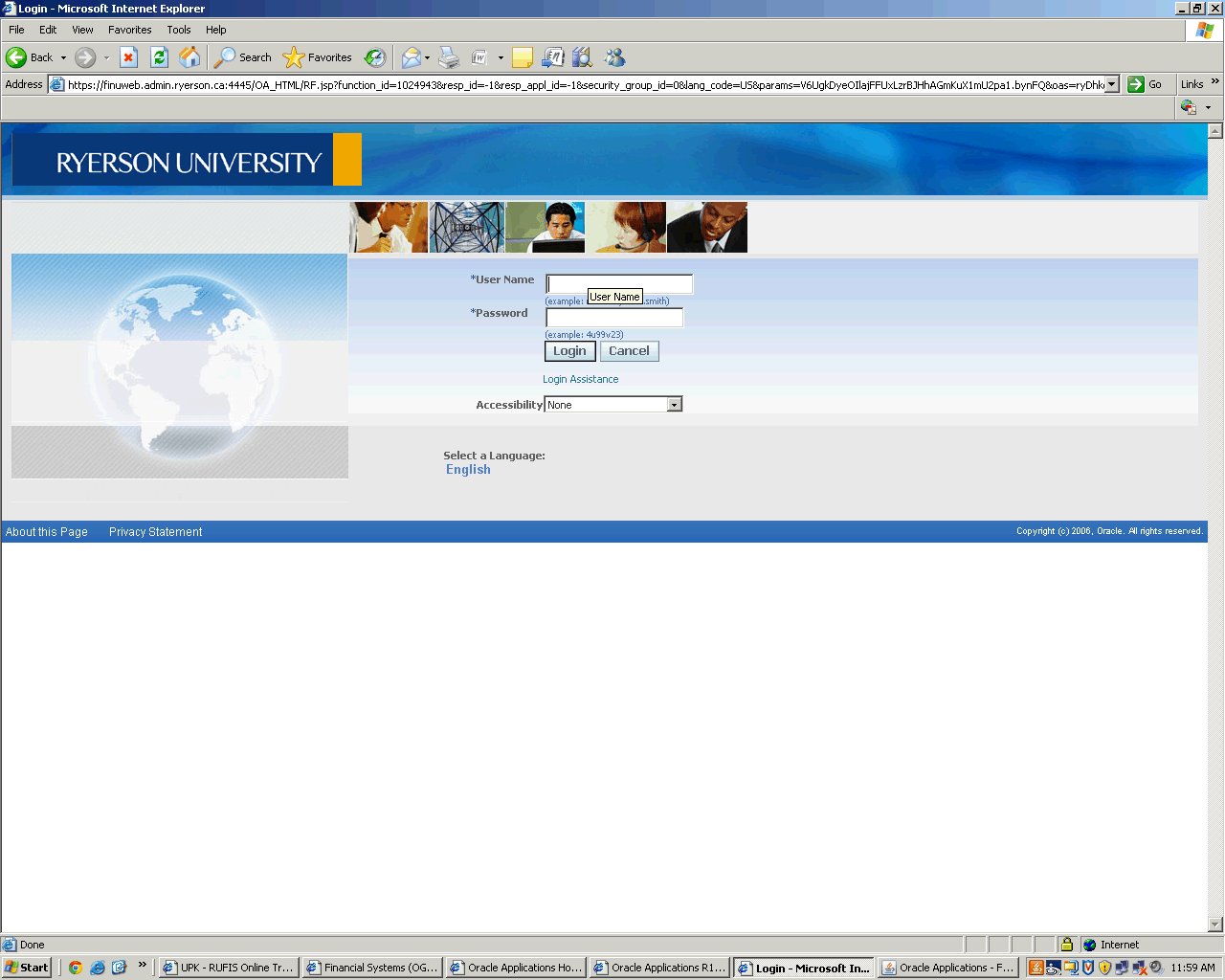This screenshot has height=980, width=1225.
Task: Open the Favorites star button
Action: (318, 57)
